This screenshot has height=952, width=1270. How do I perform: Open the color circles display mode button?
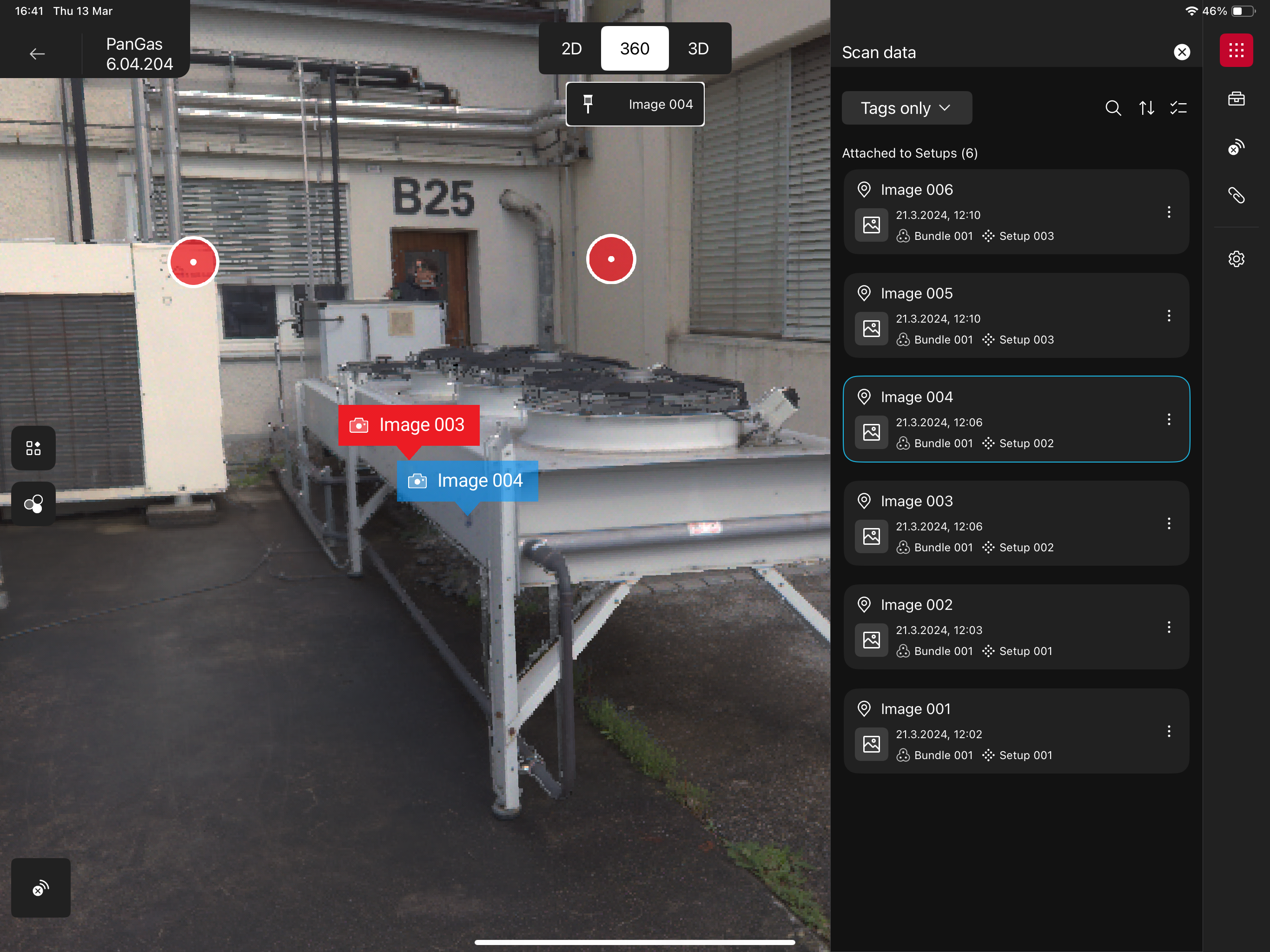click(33, 504)
